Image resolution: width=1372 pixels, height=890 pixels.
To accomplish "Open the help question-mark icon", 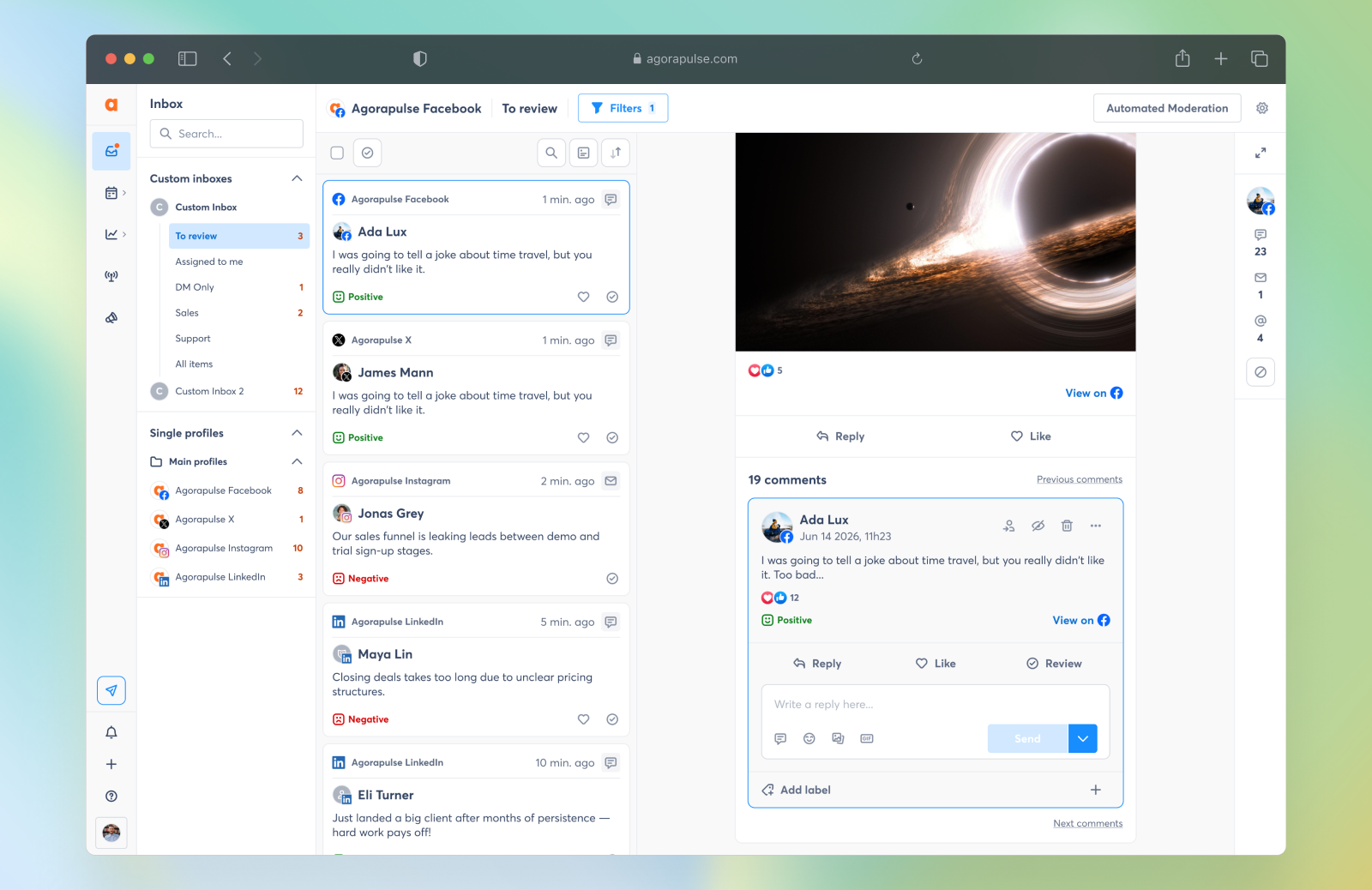I will point(111,796).
